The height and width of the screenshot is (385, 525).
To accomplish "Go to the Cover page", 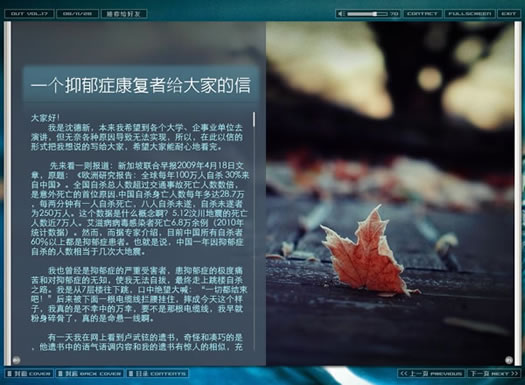I will pyautogui.click(x=29, y=373).
